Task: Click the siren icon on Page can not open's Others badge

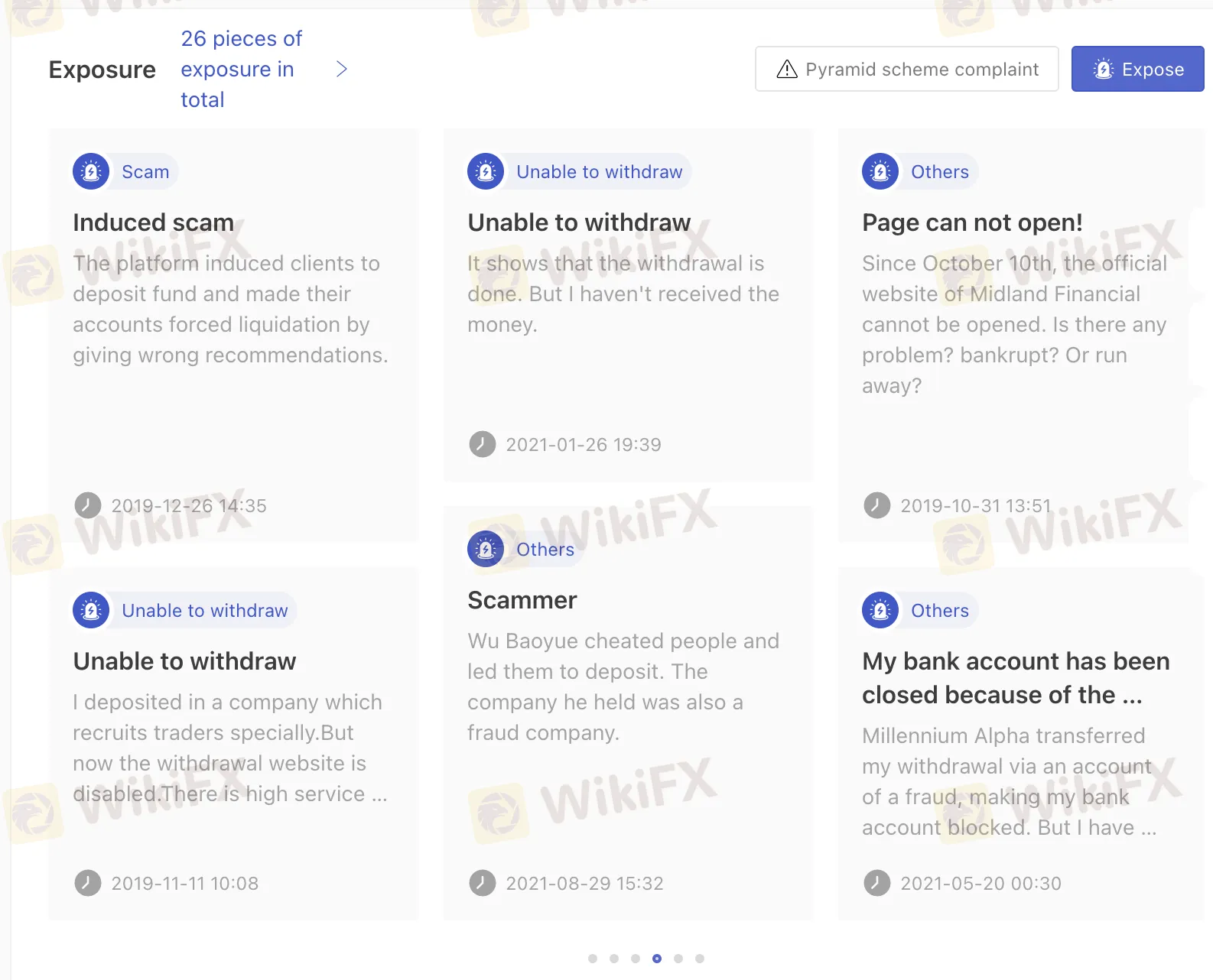Action: pos(880,171)
